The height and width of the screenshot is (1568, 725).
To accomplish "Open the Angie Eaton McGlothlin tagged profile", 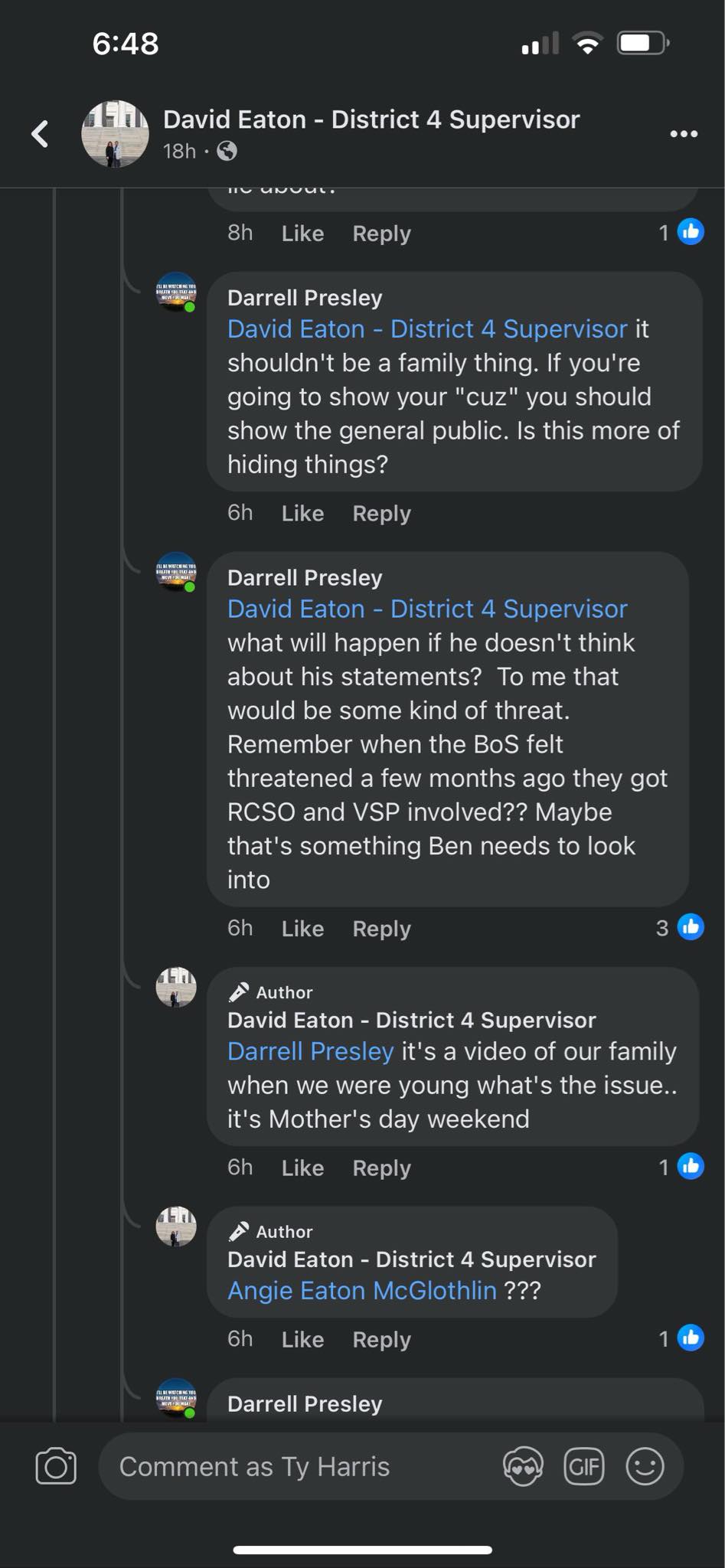I will tap(361, 1291).
